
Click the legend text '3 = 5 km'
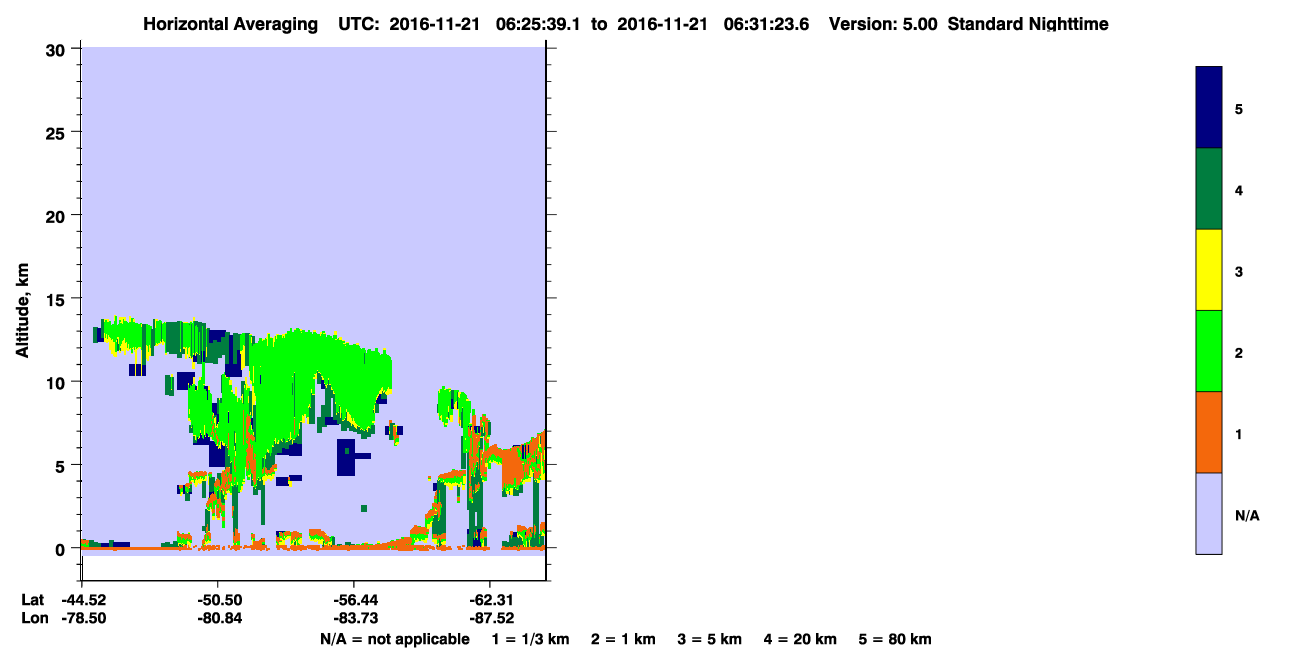[x=710, y=639]
